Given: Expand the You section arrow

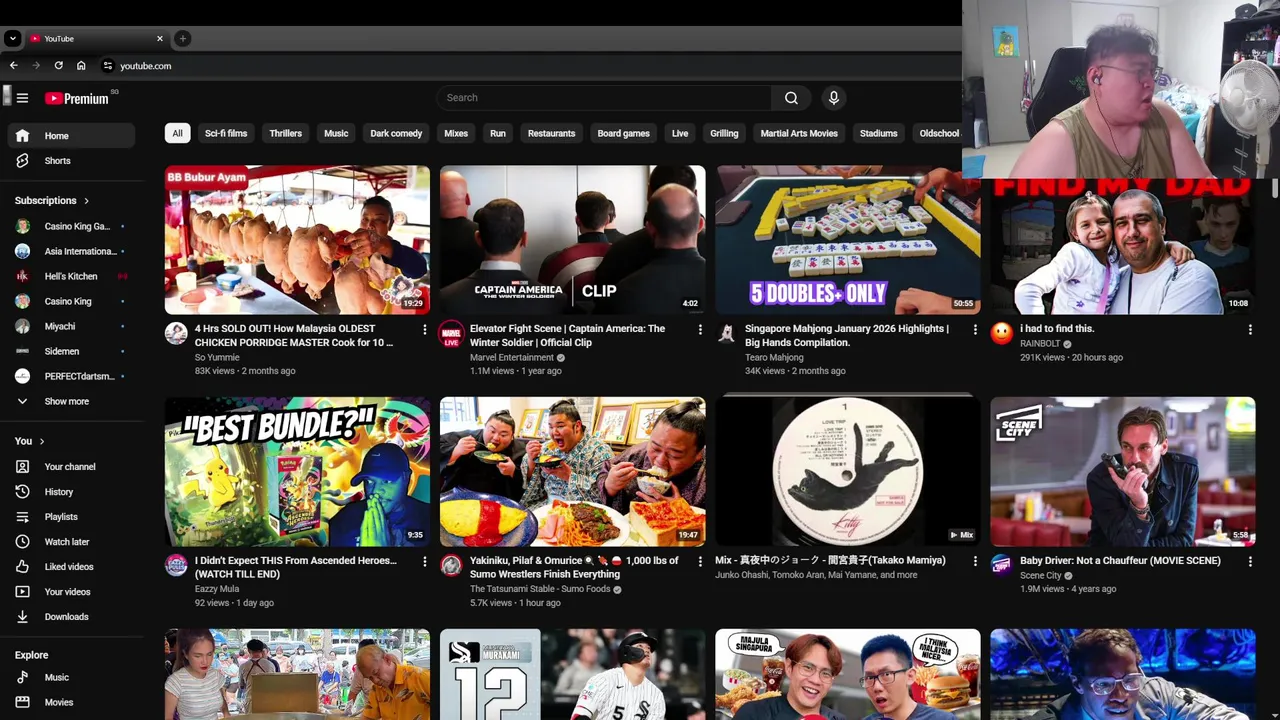Looking at the screenshot, I should point(42,441).
